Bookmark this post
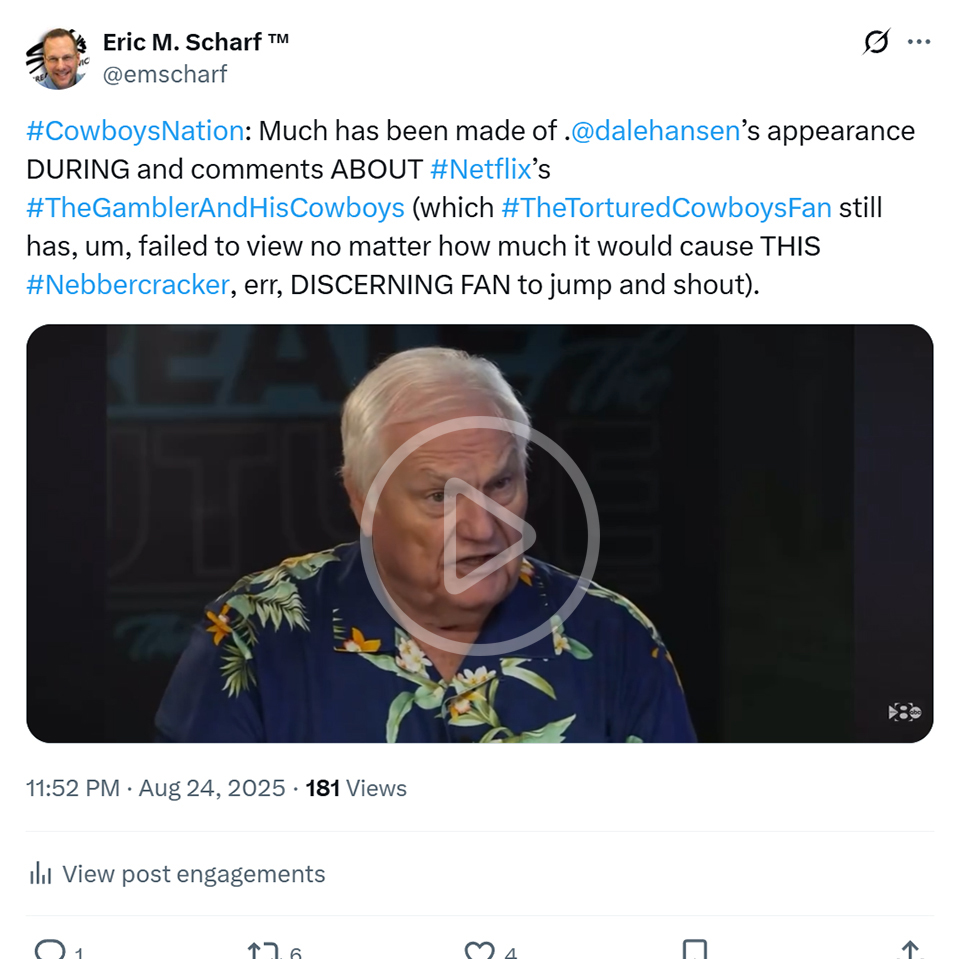Viewport: 960px width, 959px height. click(x=694, y=949)
